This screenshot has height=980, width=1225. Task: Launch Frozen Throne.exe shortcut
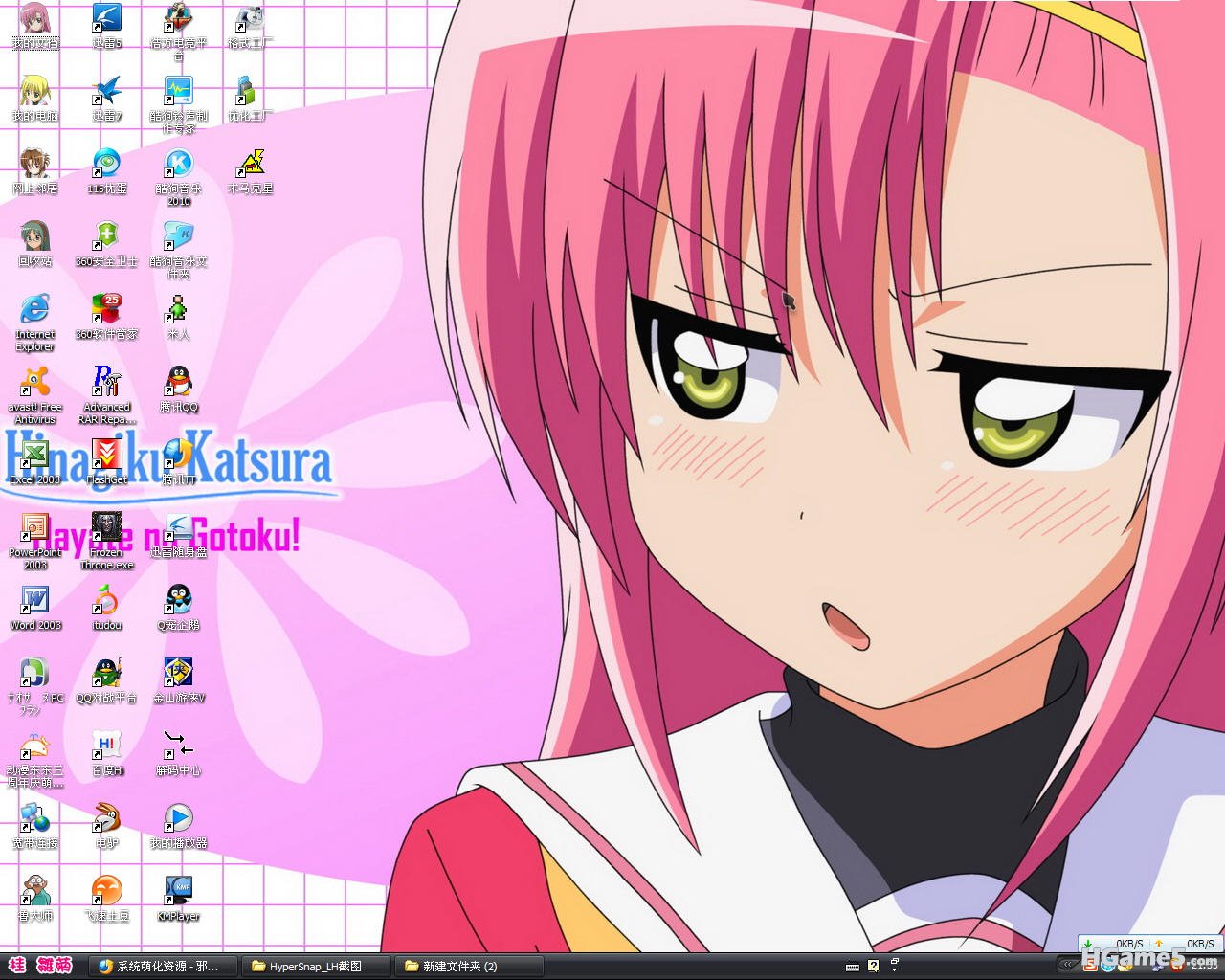106,528
